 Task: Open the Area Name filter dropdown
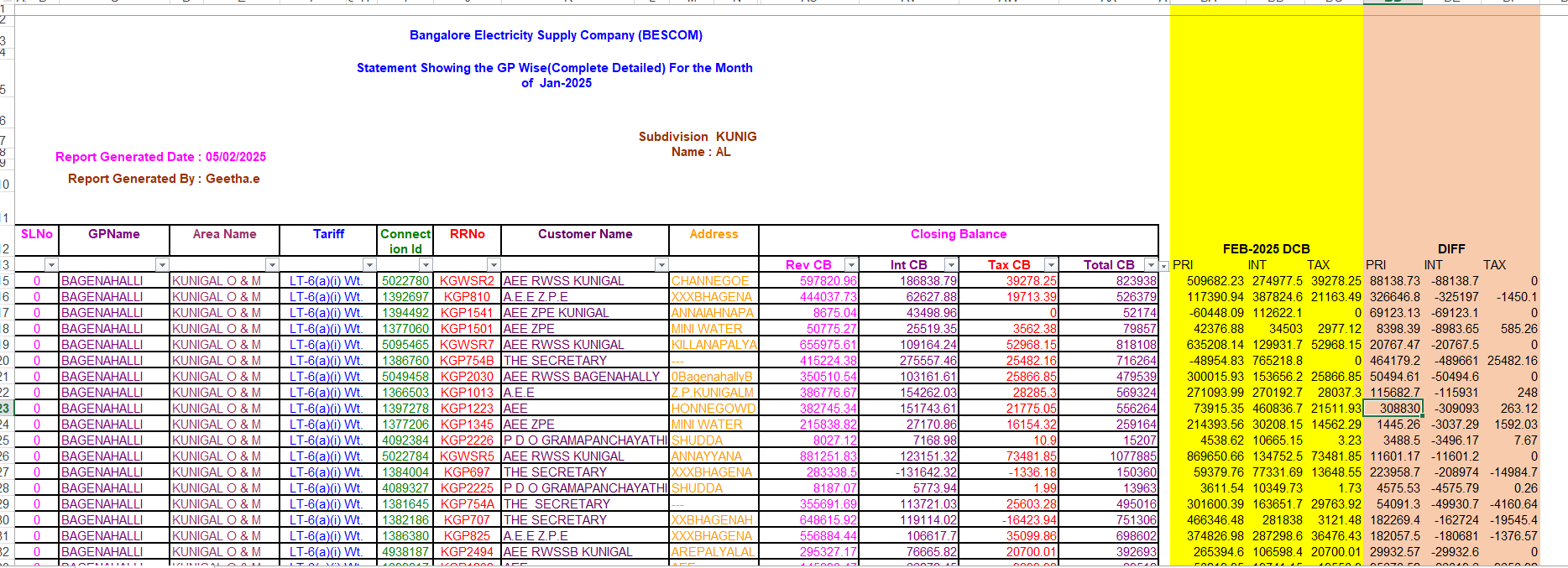point(271,265)
